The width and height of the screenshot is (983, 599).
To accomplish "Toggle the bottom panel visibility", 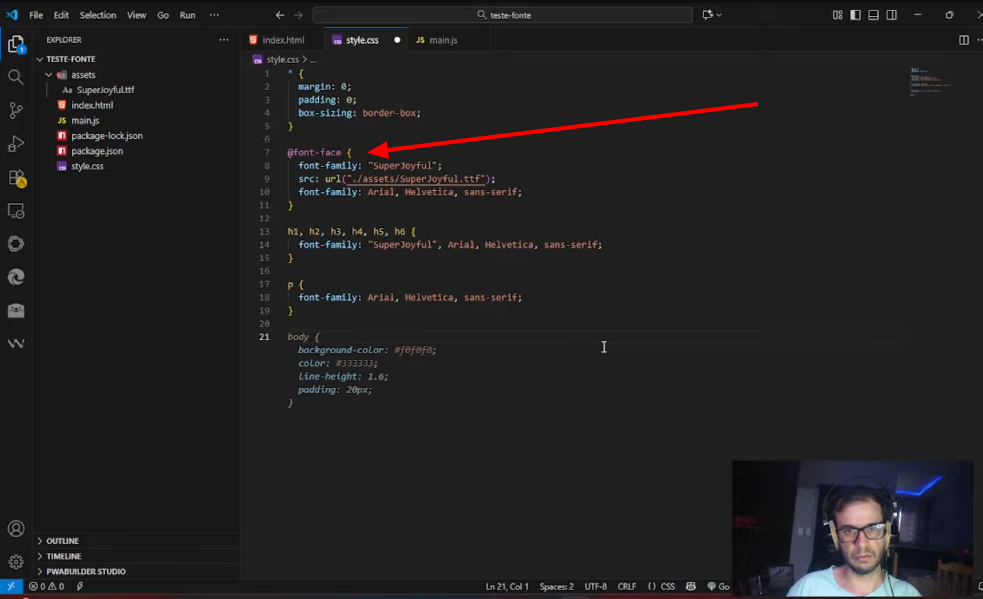I will click(x=873, y=15).
